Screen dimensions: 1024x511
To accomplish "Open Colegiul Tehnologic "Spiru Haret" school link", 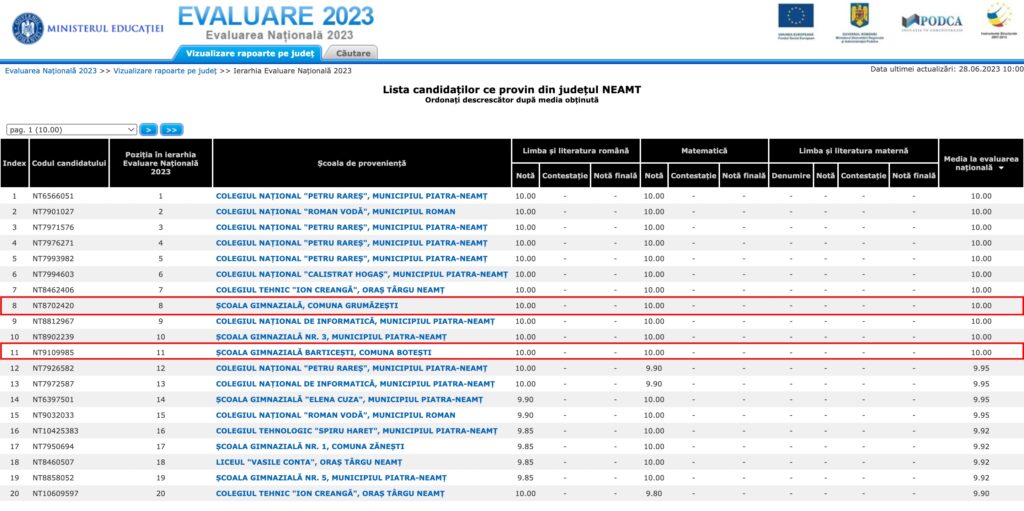I will pyautogui.click(x=356, y=430).
